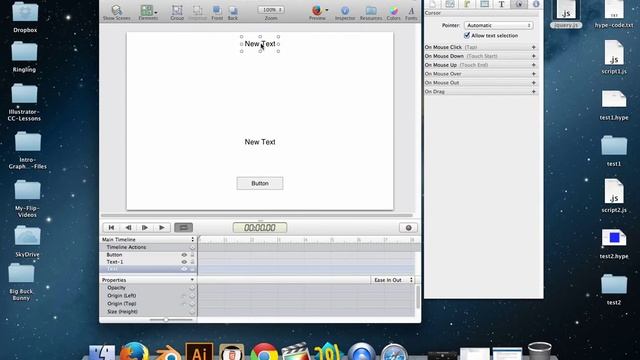Step back one frame in timeline

point(128,228)
